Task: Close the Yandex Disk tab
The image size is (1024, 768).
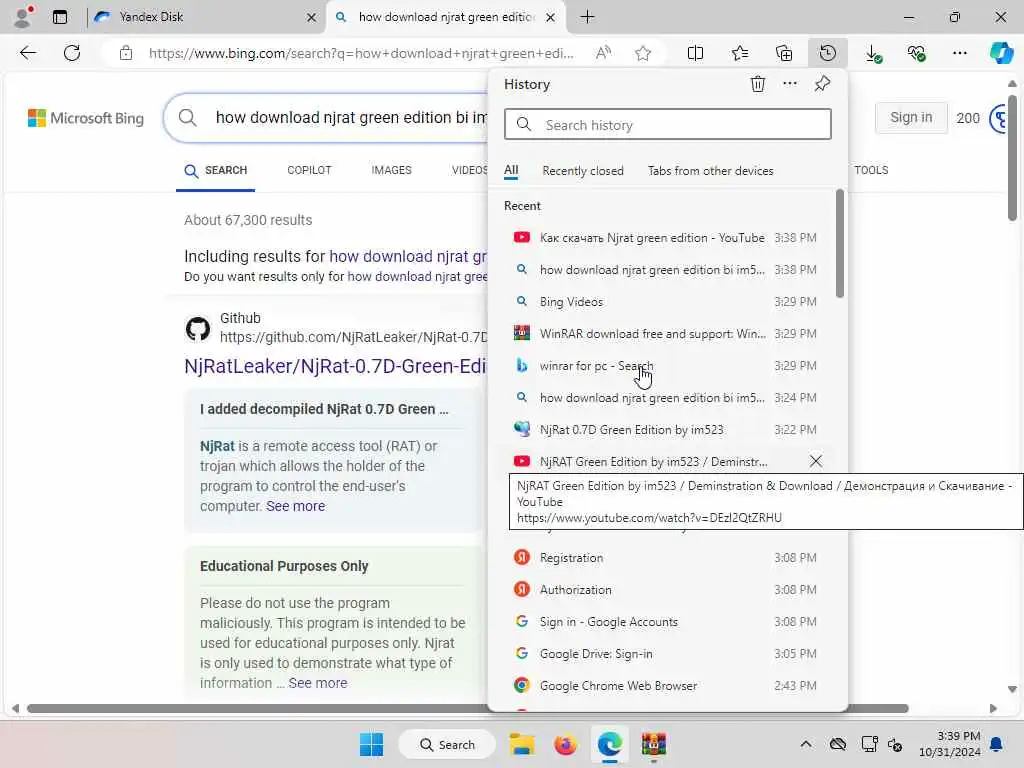Action: (x=312, y=18)
